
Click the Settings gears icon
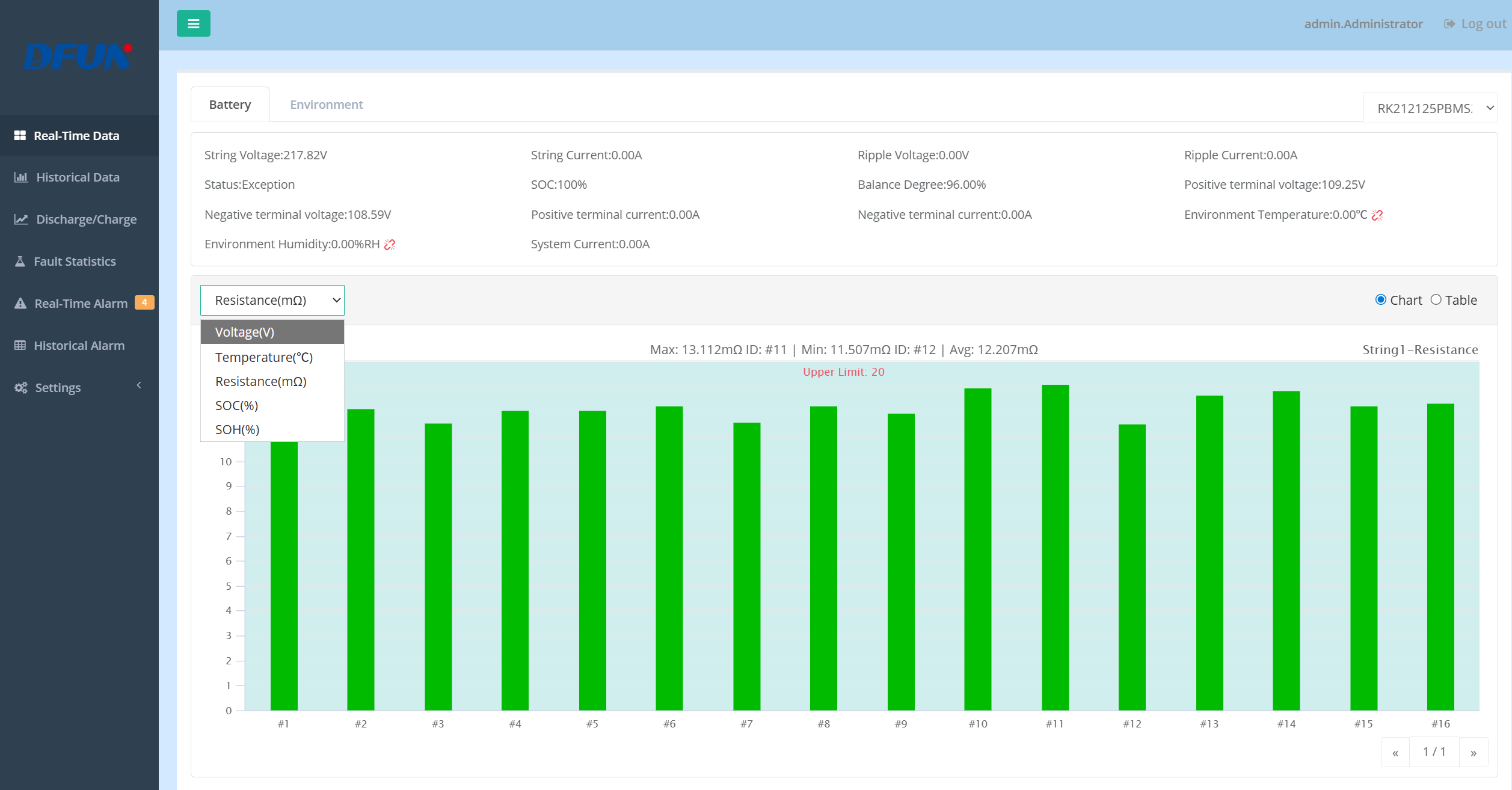pos(21,388)
